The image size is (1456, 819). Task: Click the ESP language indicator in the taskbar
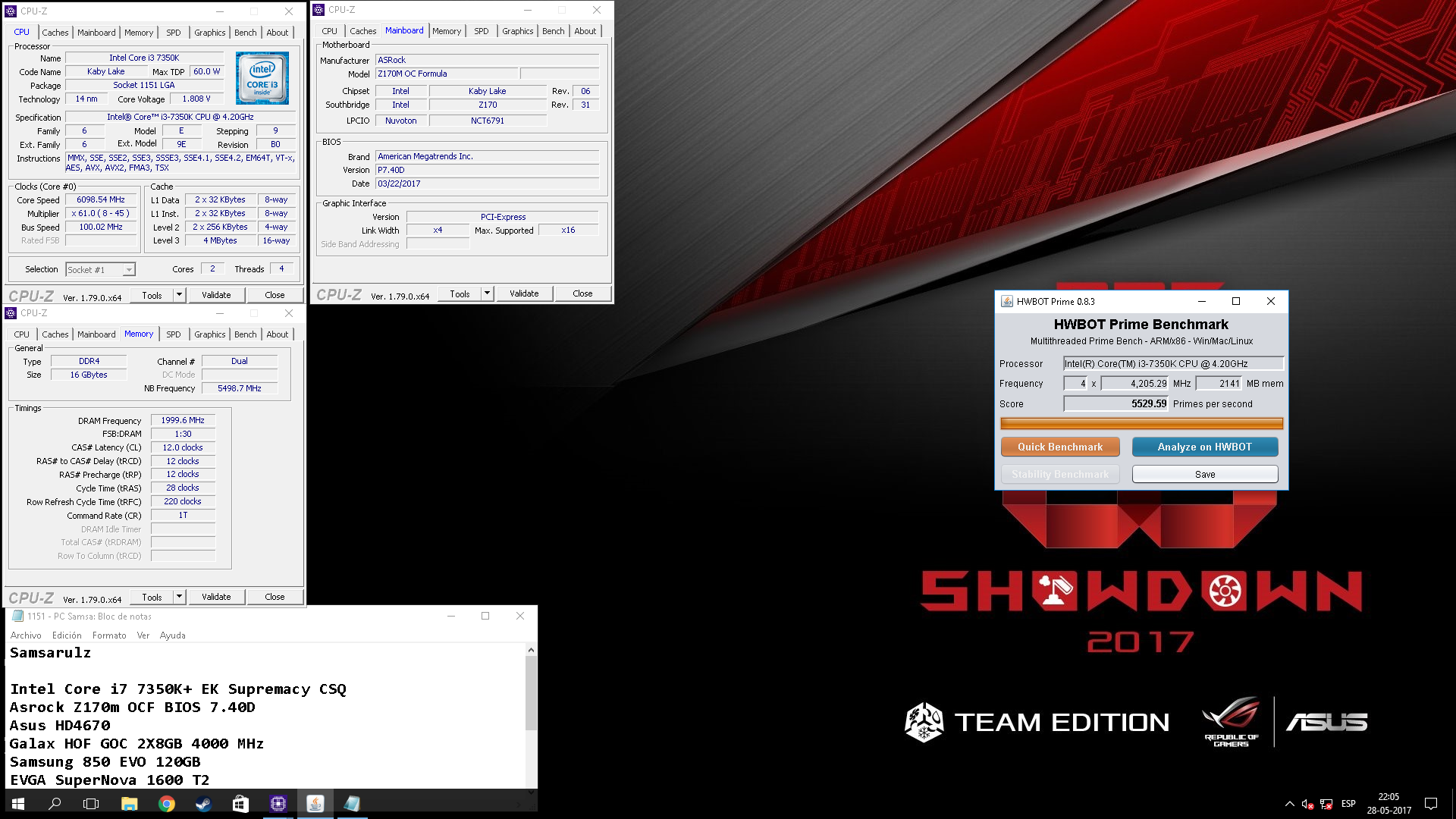1348,804
